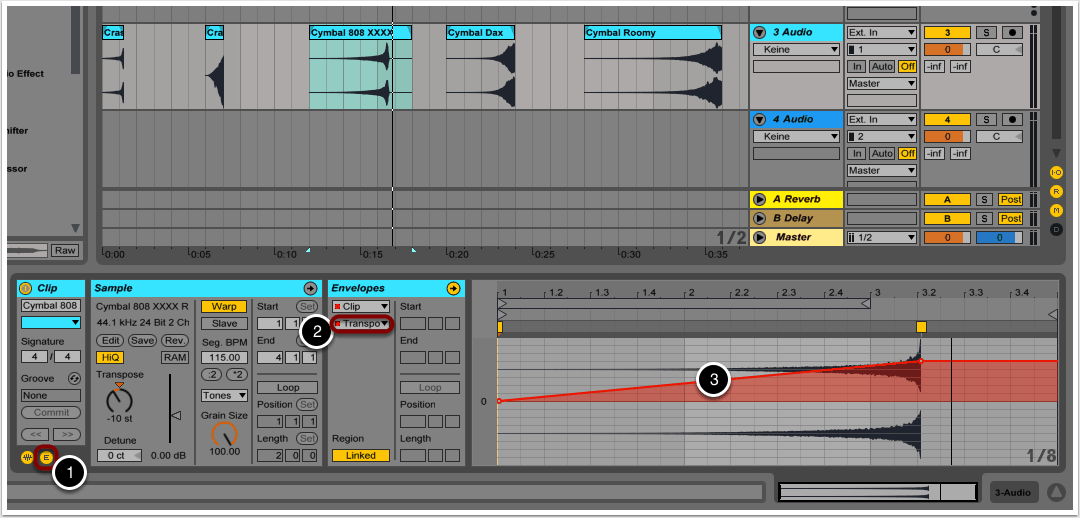
Task: Enable HiQ sample interpolation
Action: point(110,357)
